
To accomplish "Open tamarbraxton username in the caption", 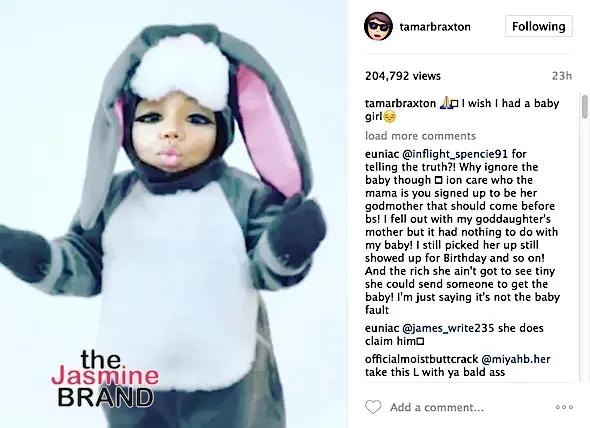I will (400, 103).
